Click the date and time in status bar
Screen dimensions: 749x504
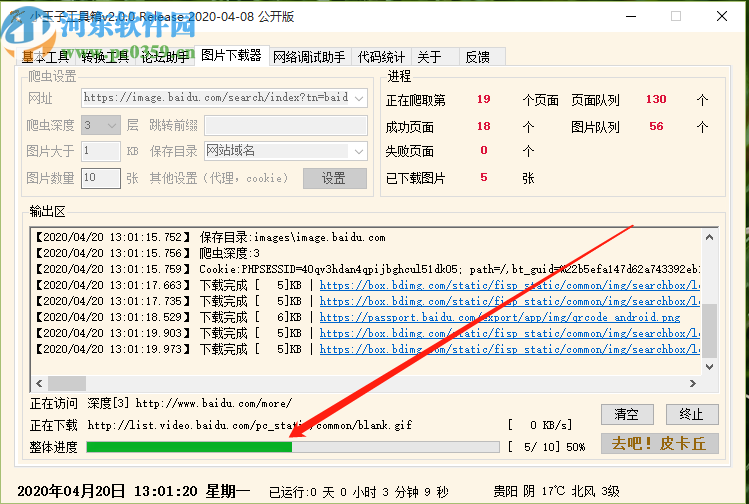[x=134, y=491]
